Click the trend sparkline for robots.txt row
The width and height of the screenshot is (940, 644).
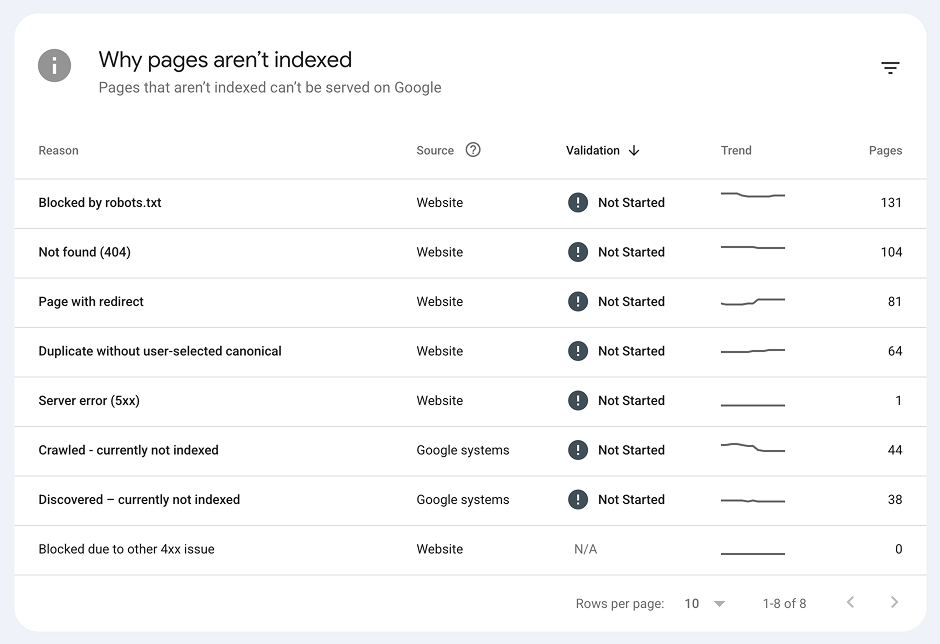752,195
